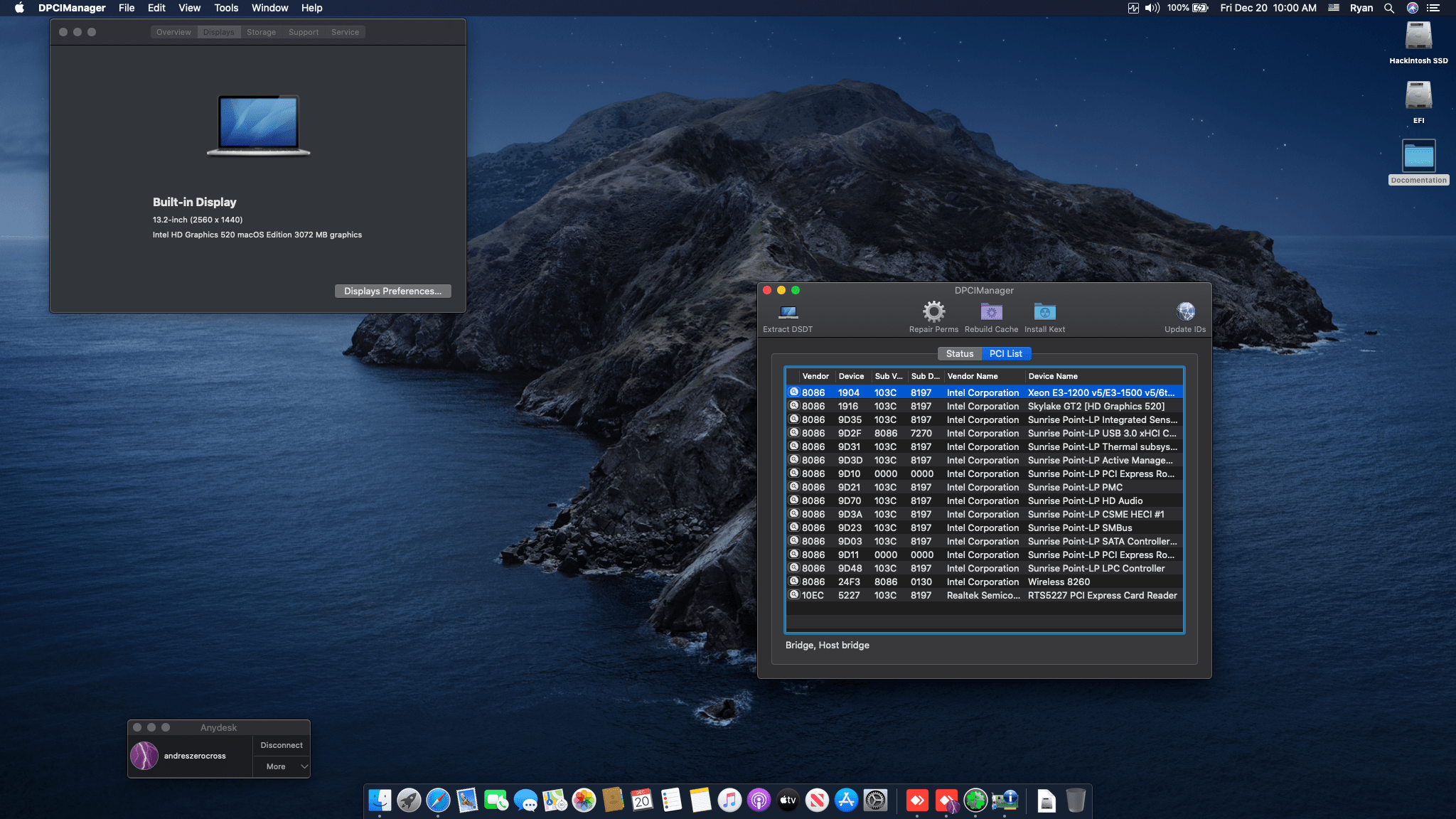1456x819 pixels.
Task: Open Photos from the Dock
Action: 584,801
